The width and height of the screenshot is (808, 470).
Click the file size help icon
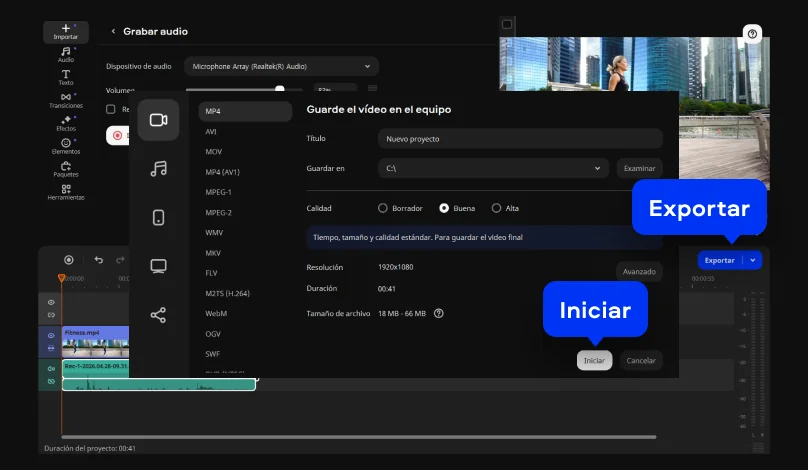(438, 313)
